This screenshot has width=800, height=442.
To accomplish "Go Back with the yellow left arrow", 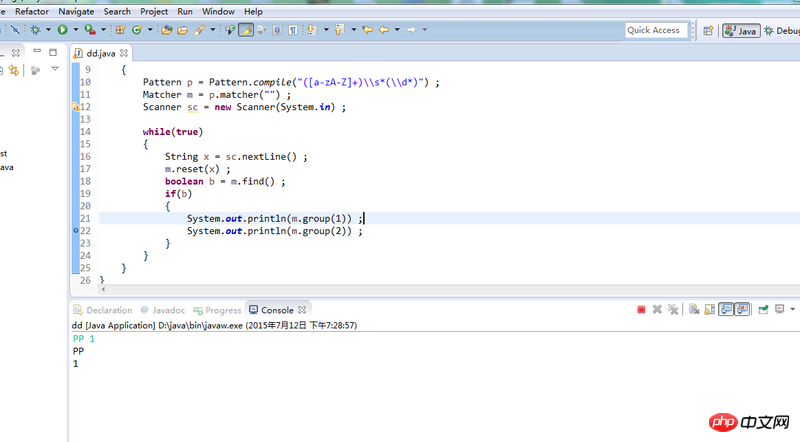I will click(x=384, y=30).
